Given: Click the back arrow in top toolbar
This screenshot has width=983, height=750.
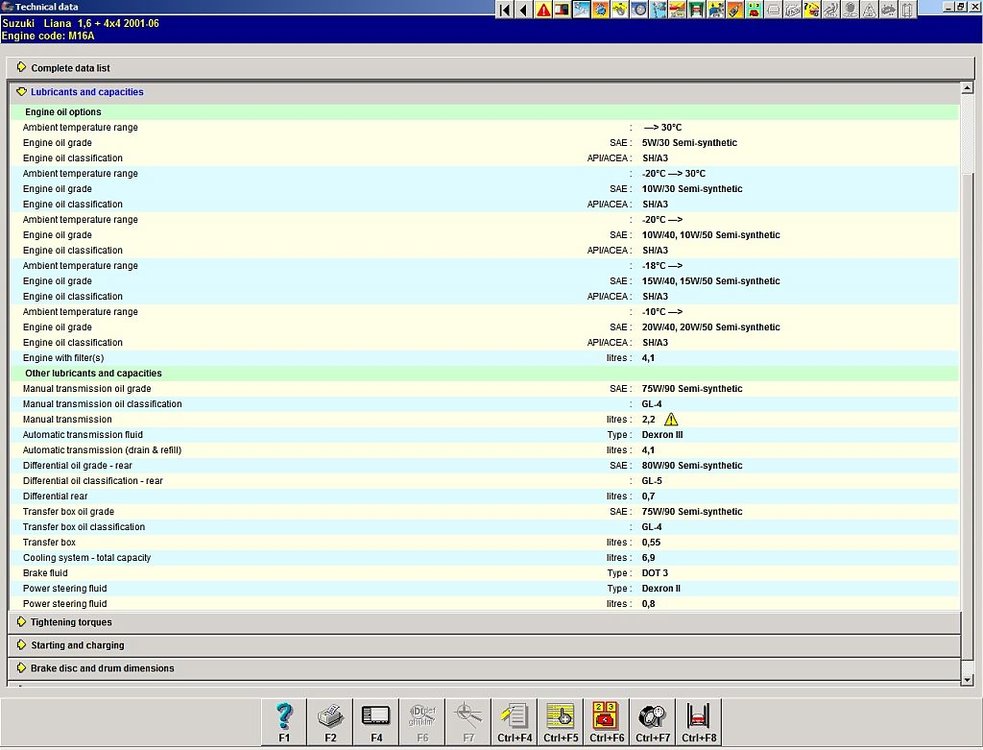Looking at the screenshot, I should (523, 10).
